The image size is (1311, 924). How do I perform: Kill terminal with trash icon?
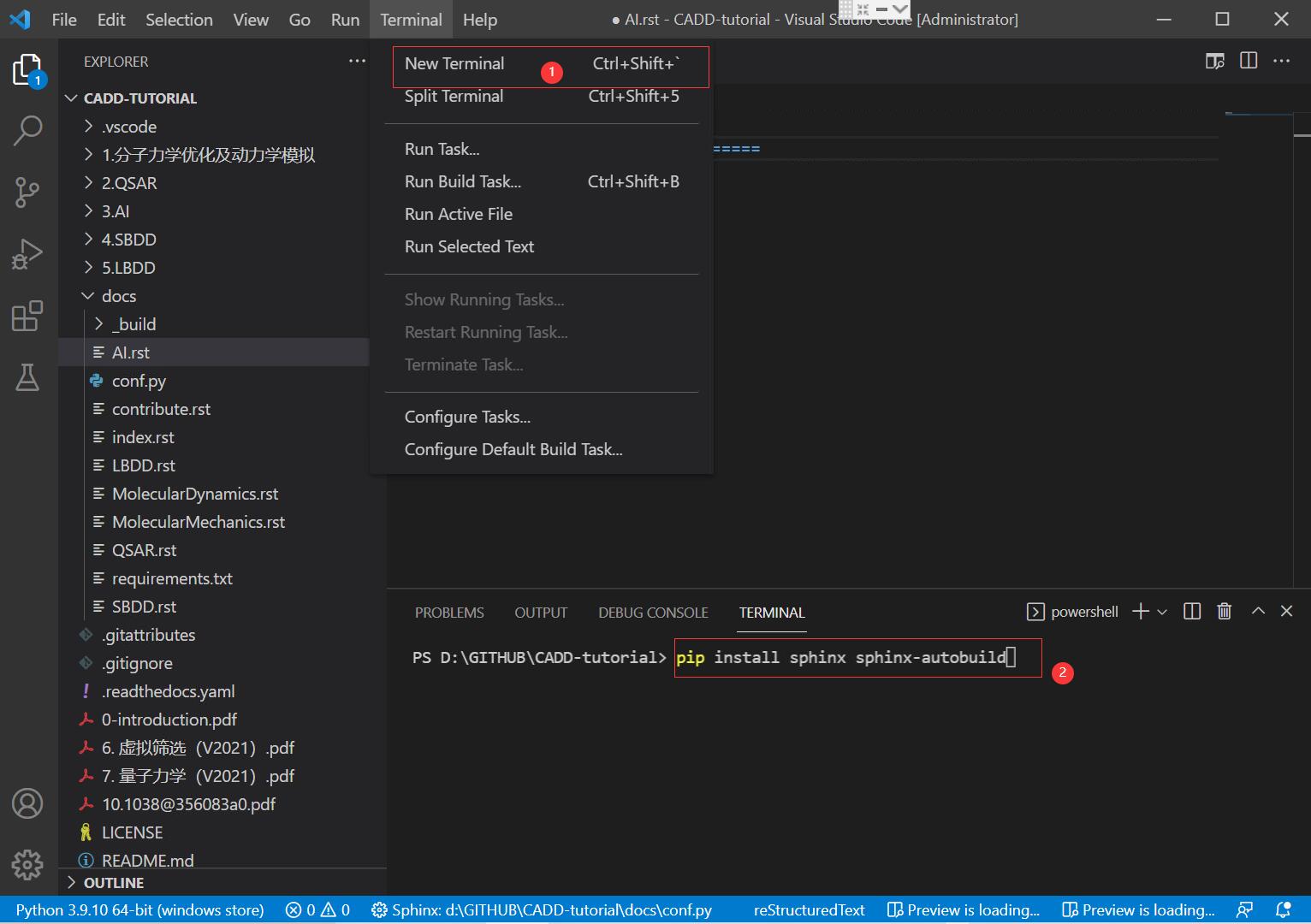[1225, 612]
